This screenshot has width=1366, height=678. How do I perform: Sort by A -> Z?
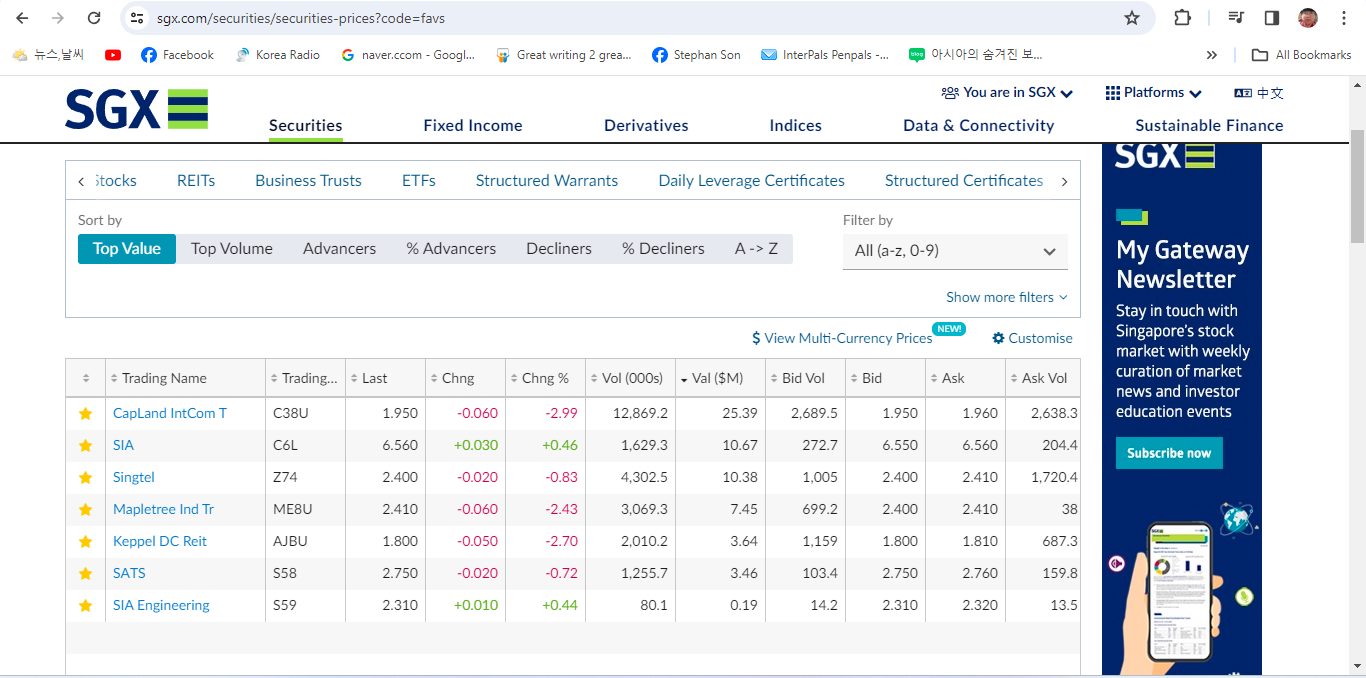[x=756, y=249]
